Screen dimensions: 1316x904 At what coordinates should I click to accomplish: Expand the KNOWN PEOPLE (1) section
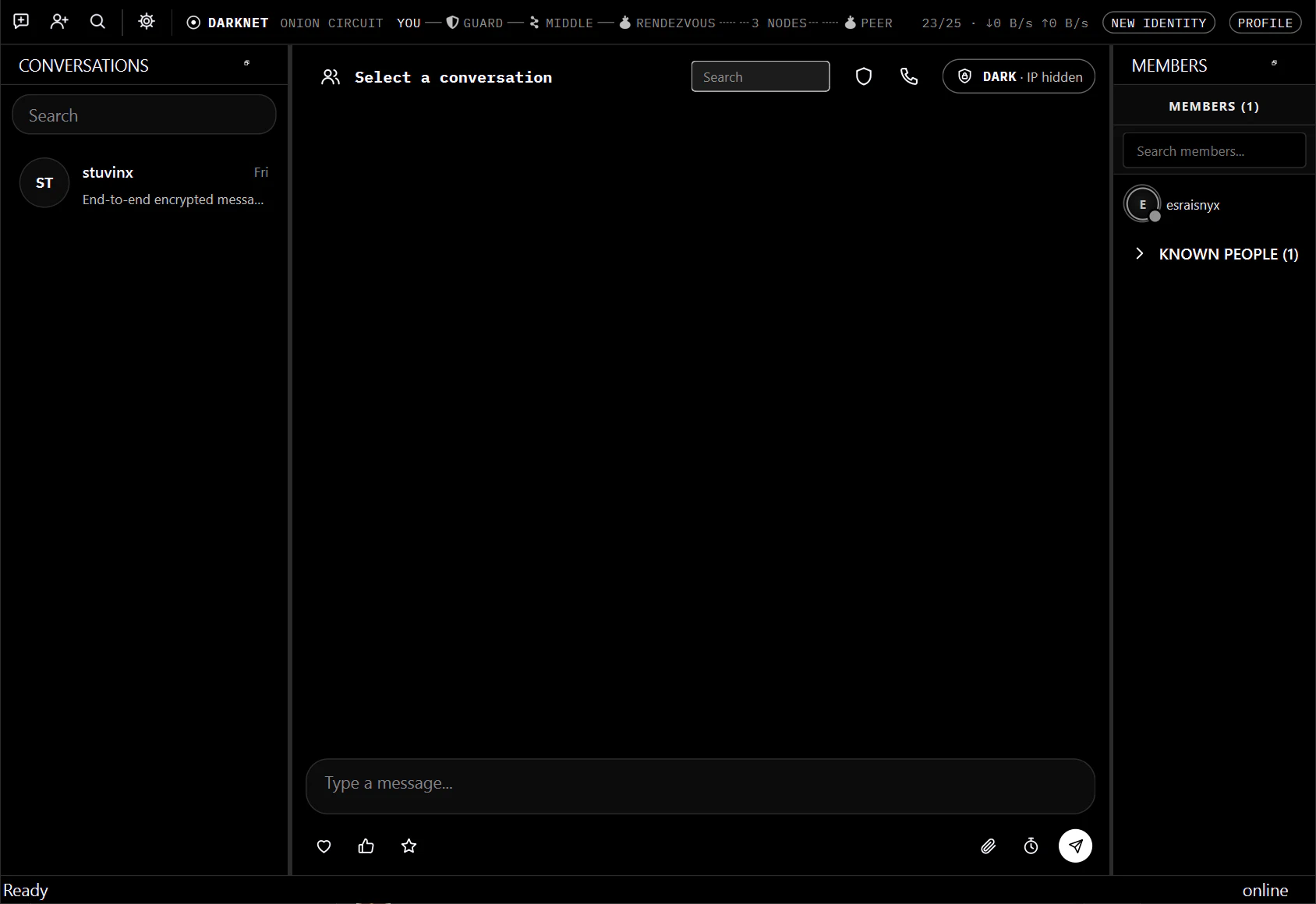tap(1216, 254)
